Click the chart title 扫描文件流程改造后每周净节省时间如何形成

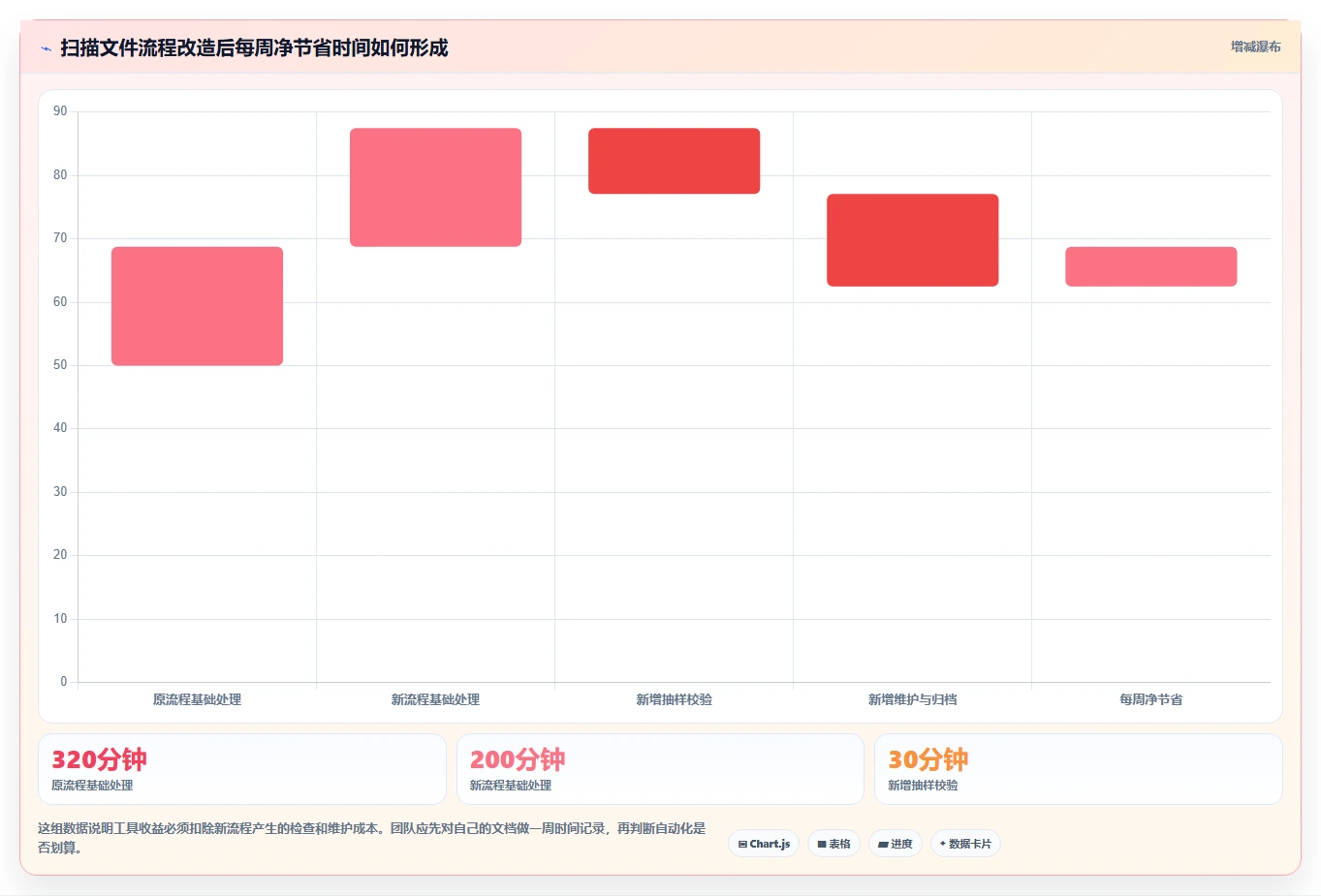tap(254, 47)
